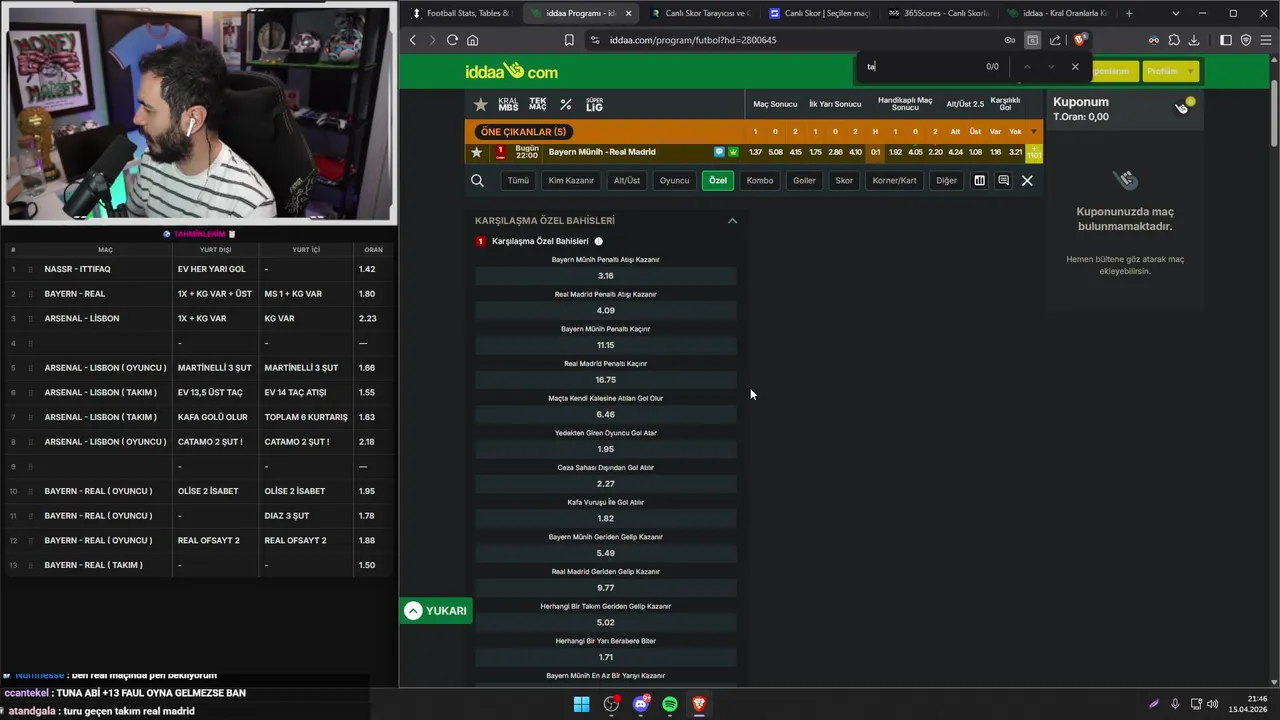Click the percent odds filter icon
The height and width of the screenshot is (720, 1280).
click(566, 104)
